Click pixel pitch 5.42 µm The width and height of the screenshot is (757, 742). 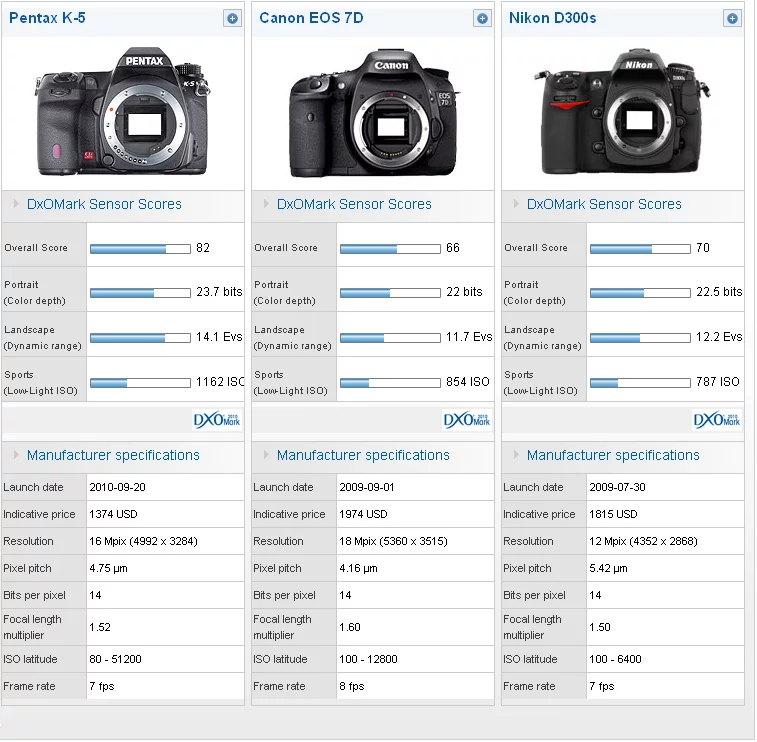click(x=608, y=569)
